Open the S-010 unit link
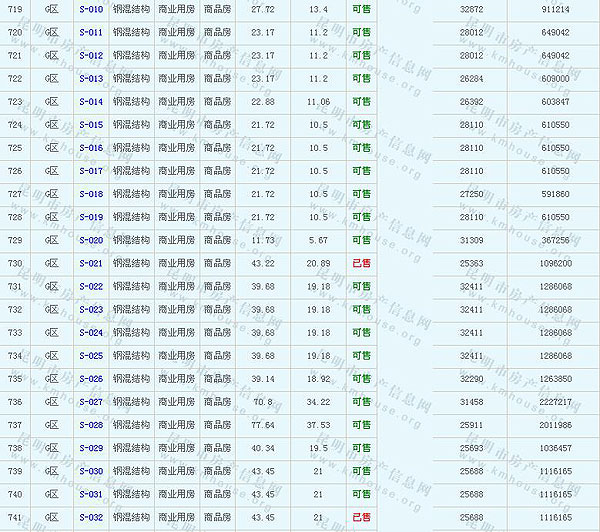The width and height of the screenshot is (600, 532). [x=90, y=9]
